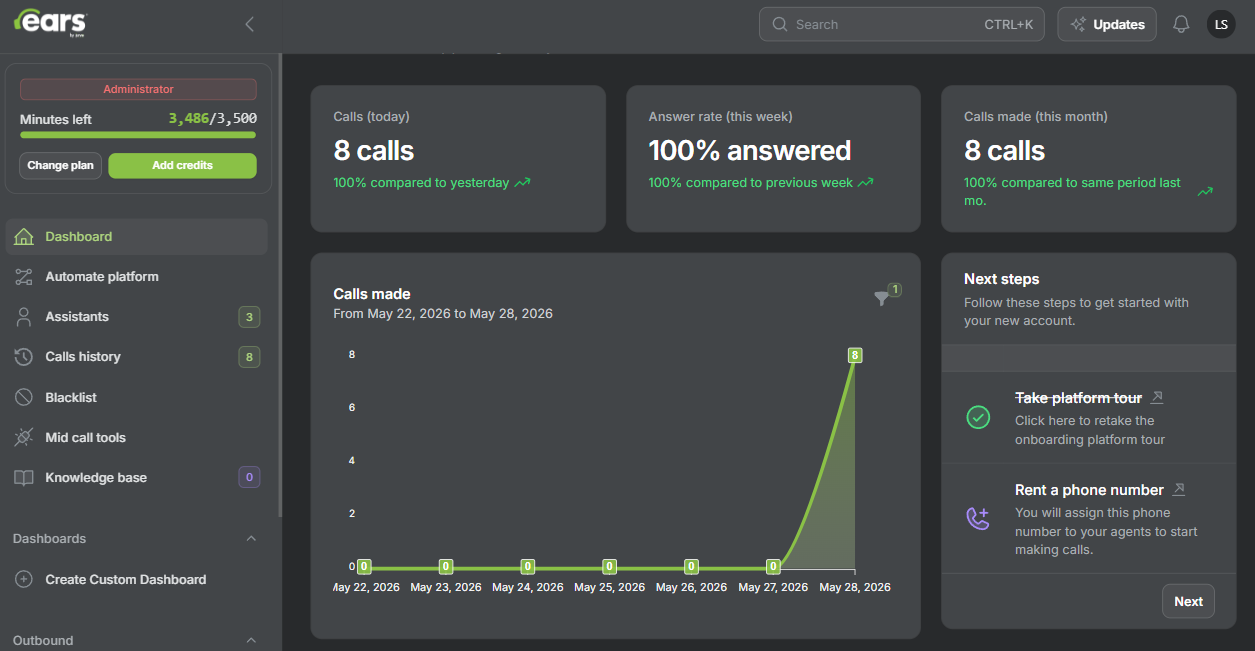Open the notifications bell

1181,25
